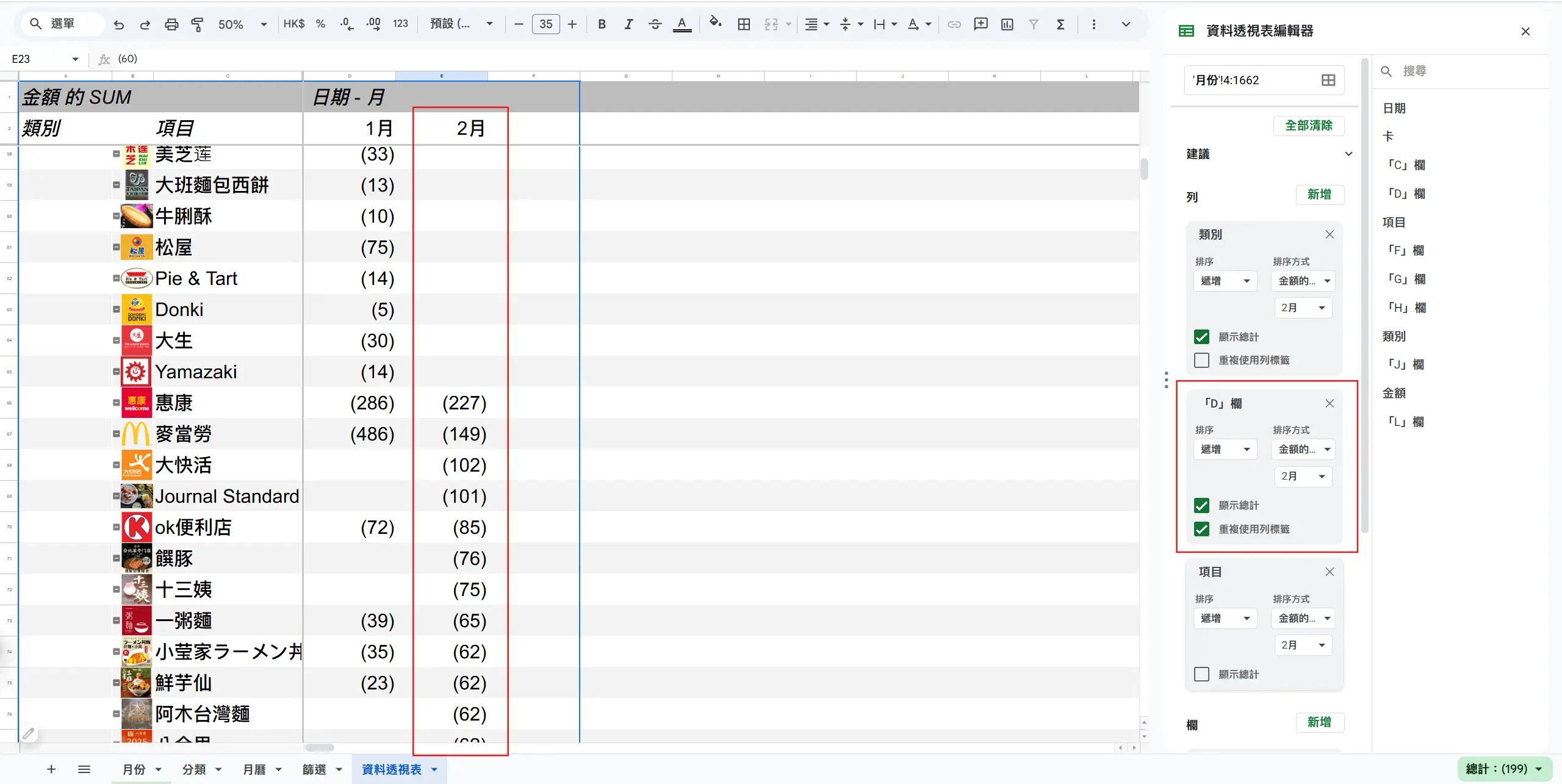This screenshot has height=784, width=1562.
Task: Click the Undo icon in toolbar
Action: [x=119, y=24]
